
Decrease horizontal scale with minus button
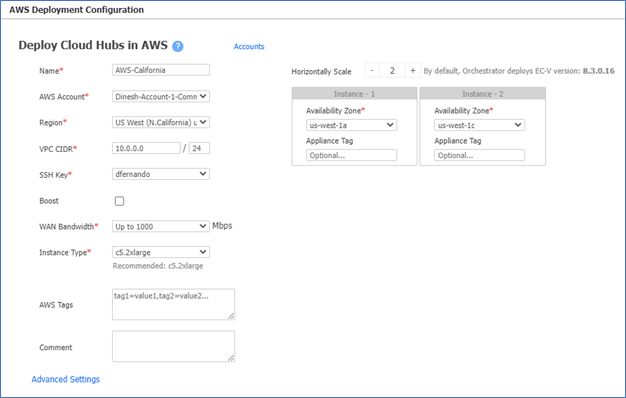pos(372,71)
